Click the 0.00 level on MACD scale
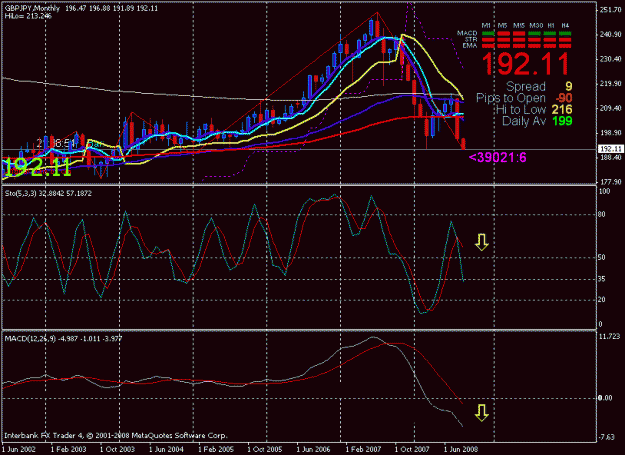The image size is (625, 455). pyautogui.click(x=605, y=398)
